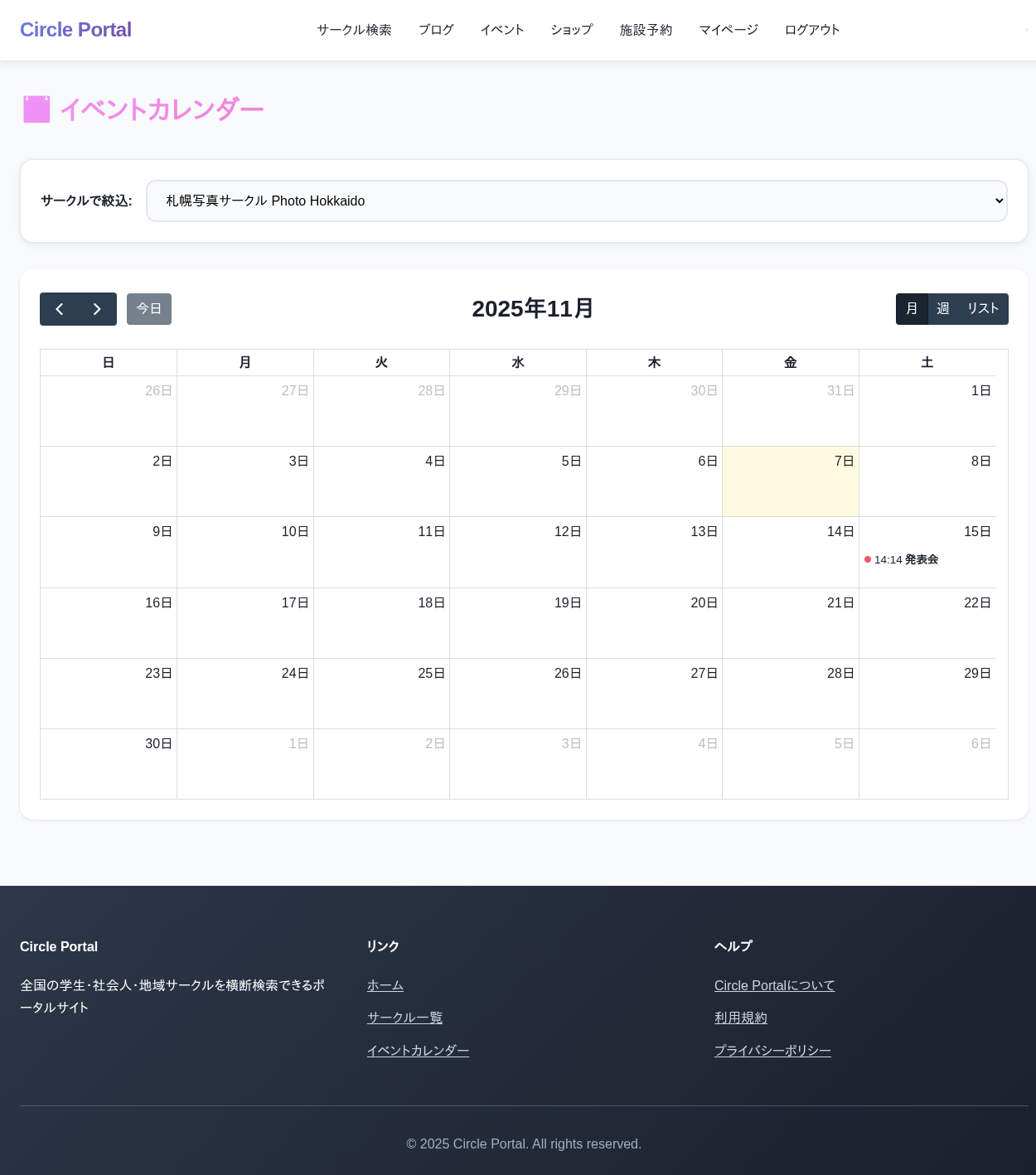Go to 施設予約 page
The width and height of the screenshot is (1036, 1175).
(646, 30)
